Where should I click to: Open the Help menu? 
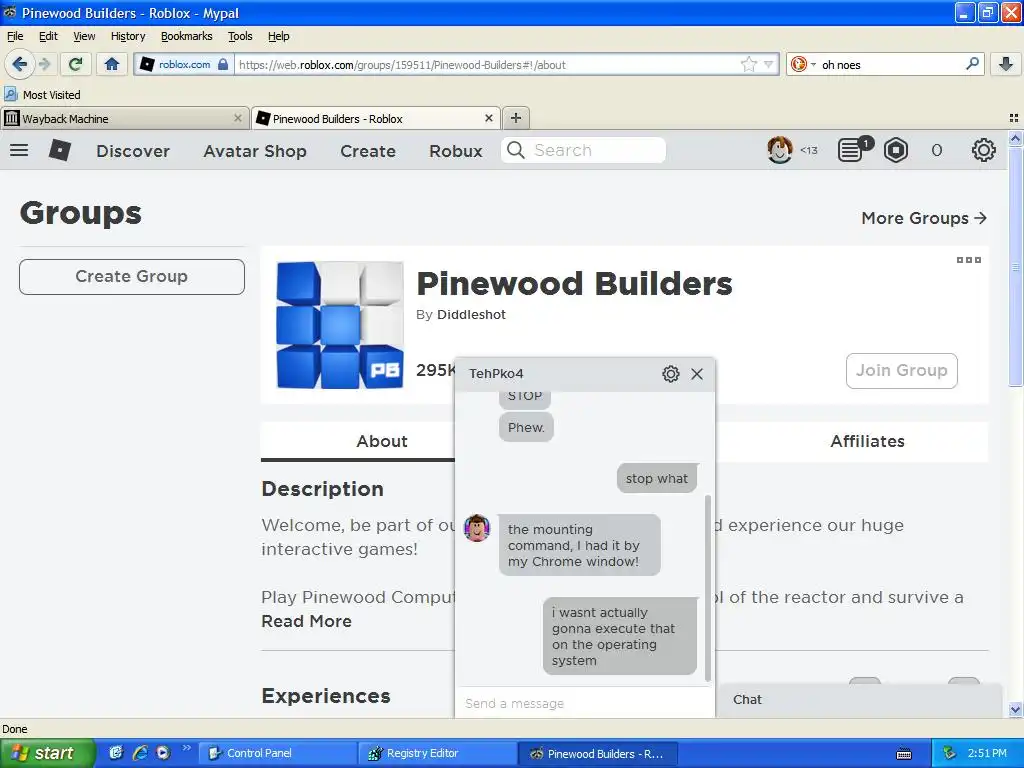click(278, 36)
